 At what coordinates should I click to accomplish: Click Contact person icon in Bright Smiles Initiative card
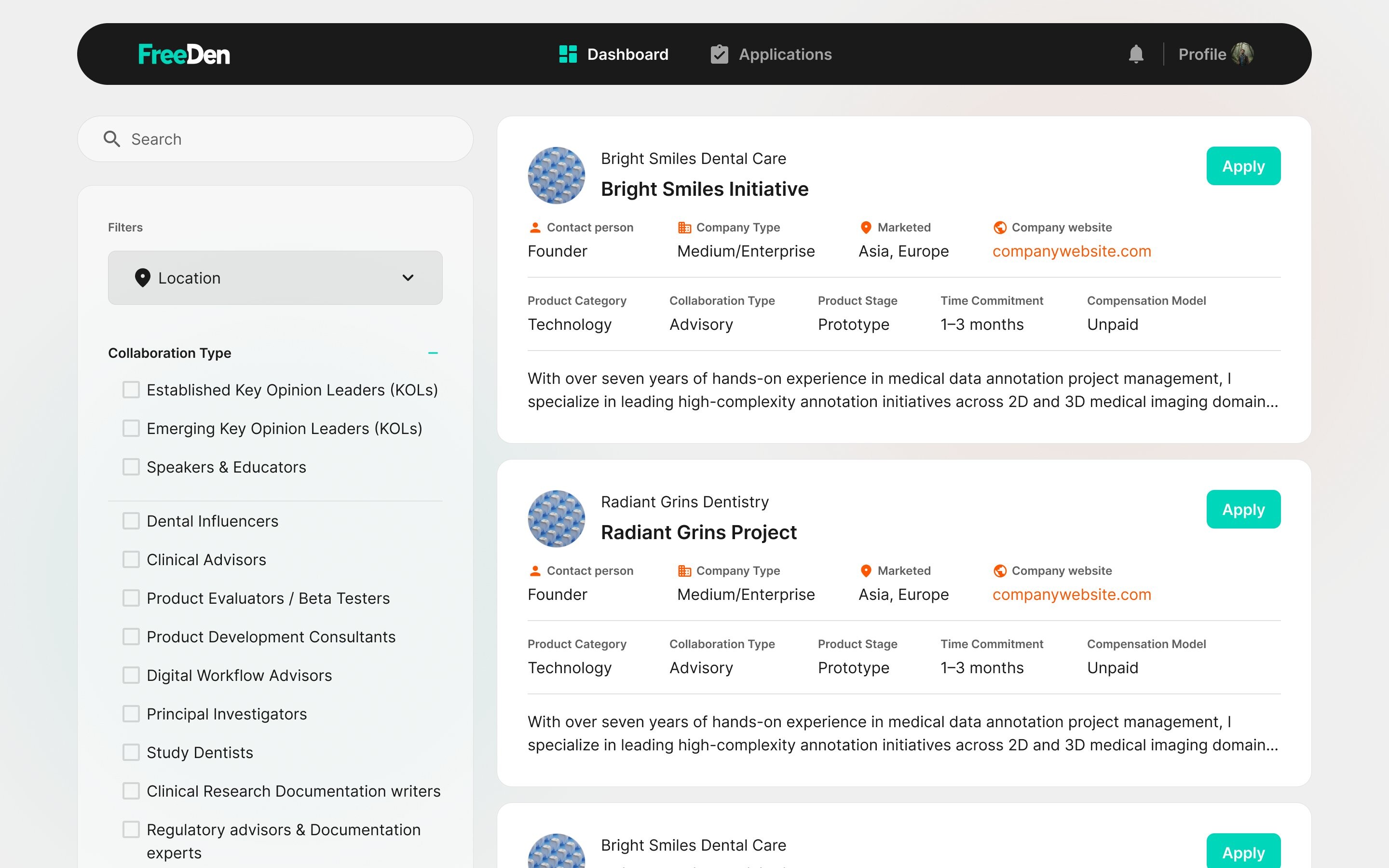point(535,227)
